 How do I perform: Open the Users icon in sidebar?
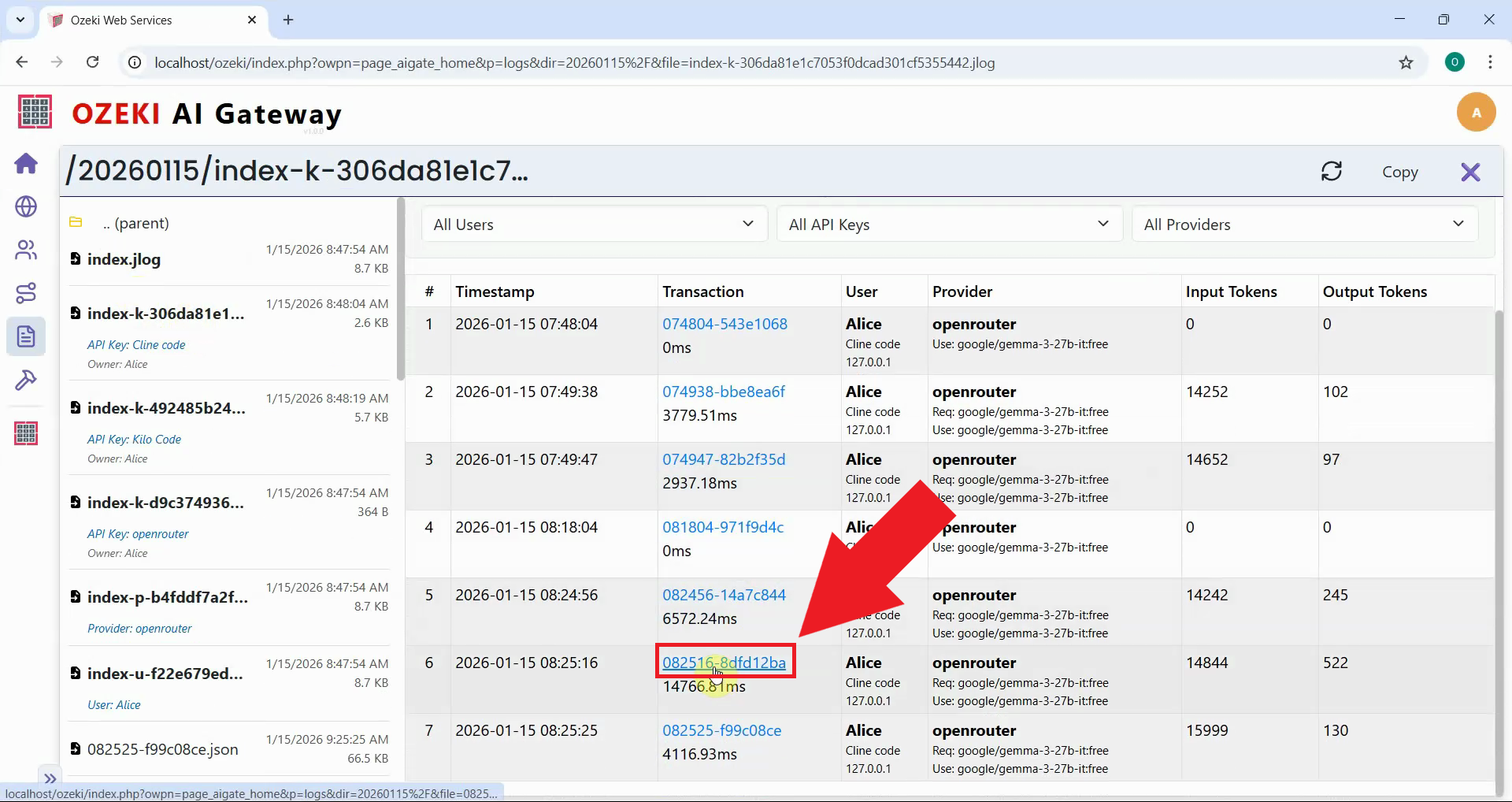[26, 250]
